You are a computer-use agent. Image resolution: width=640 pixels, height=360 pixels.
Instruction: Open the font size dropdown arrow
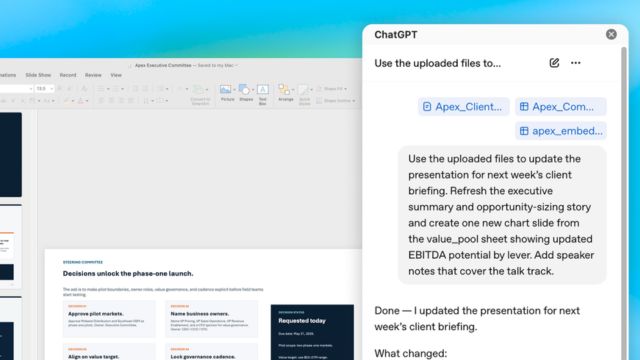pyautogui.click(x=52, y=89)
